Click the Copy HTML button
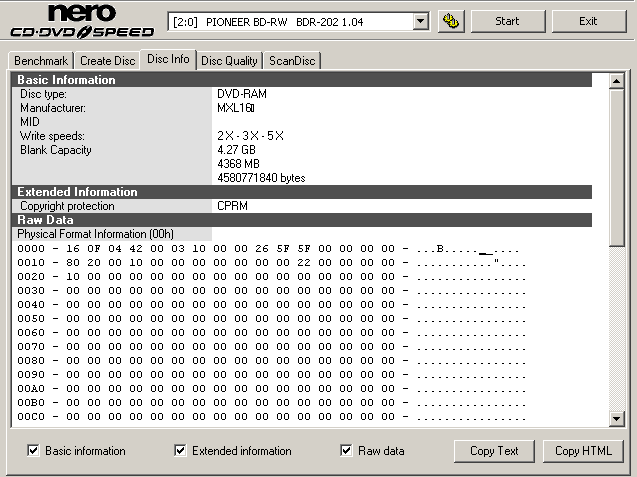Image resolution: width=637 pixels, height=477 pixels. 583,451
